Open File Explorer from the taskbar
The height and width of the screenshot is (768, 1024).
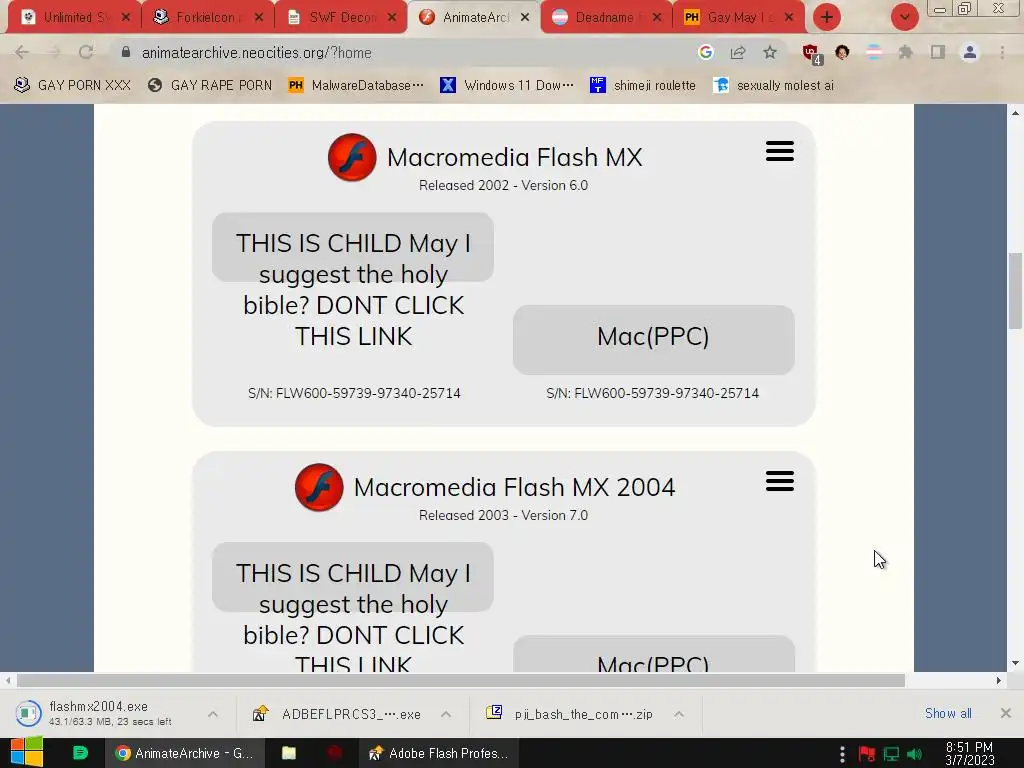289,753
